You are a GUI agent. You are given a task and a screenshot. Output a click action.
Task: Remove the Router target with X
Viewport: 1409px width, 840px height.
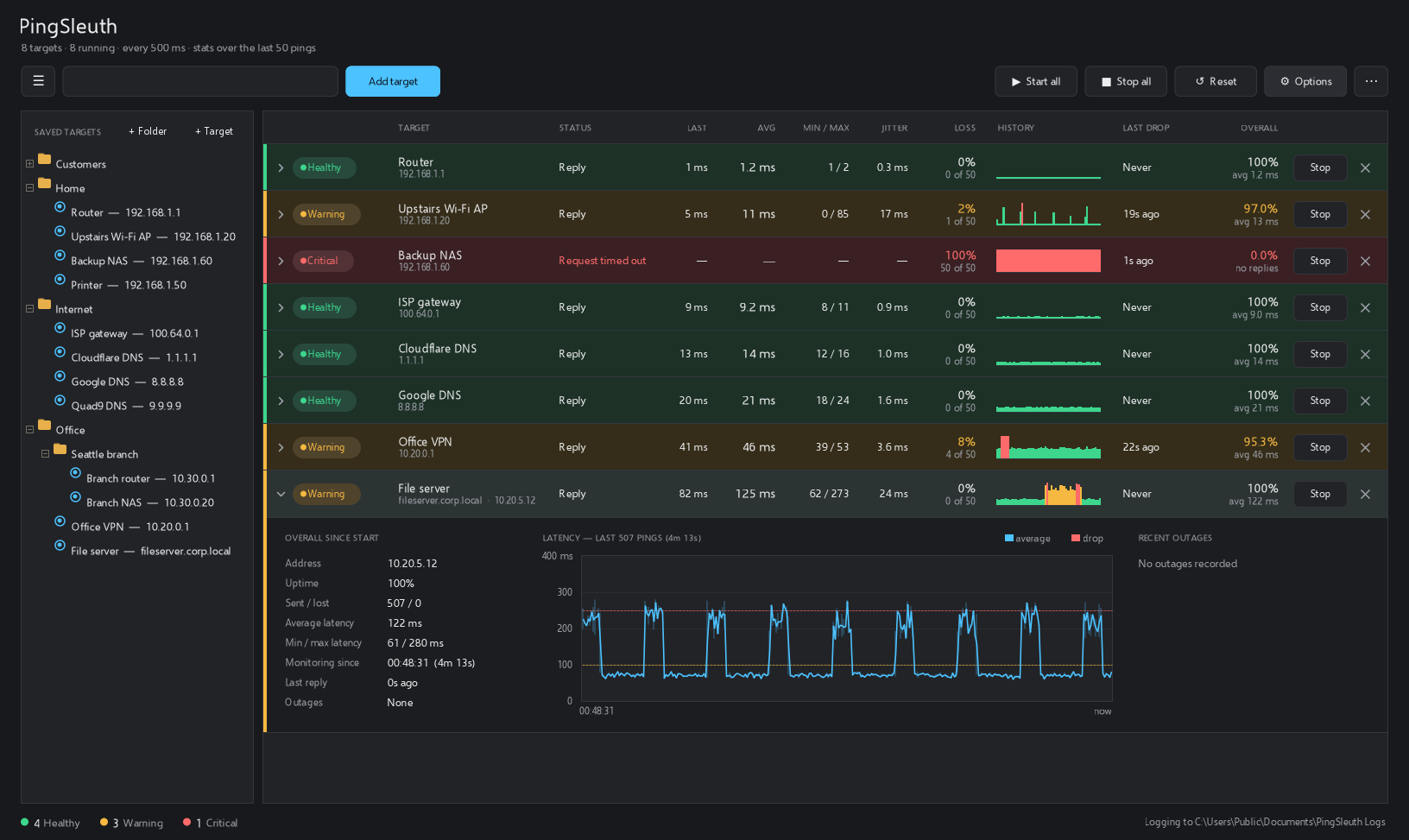(x=1365, y=167)
